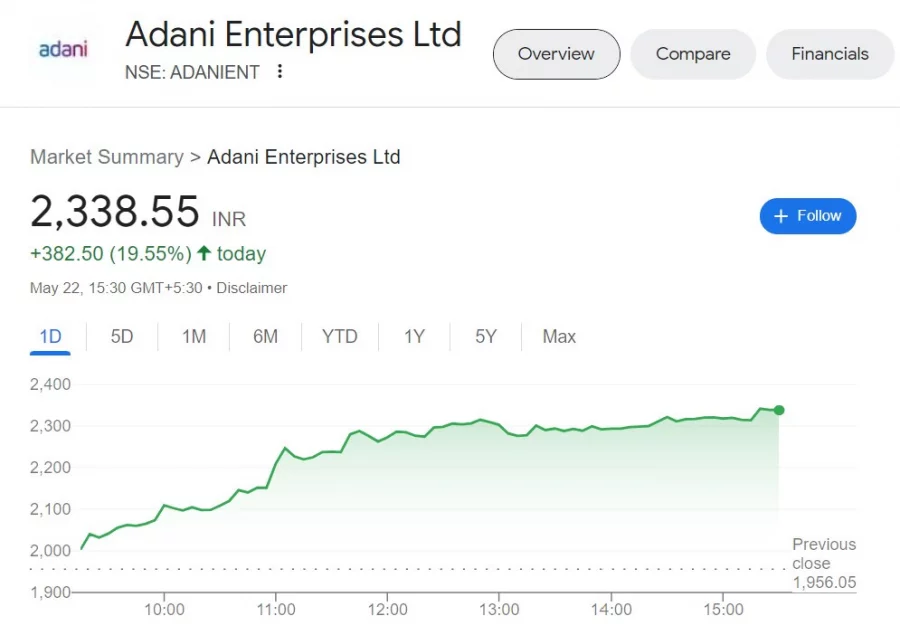Select the 1D chart range
Viewport: 900px width, 635px height.
(50, 336)
